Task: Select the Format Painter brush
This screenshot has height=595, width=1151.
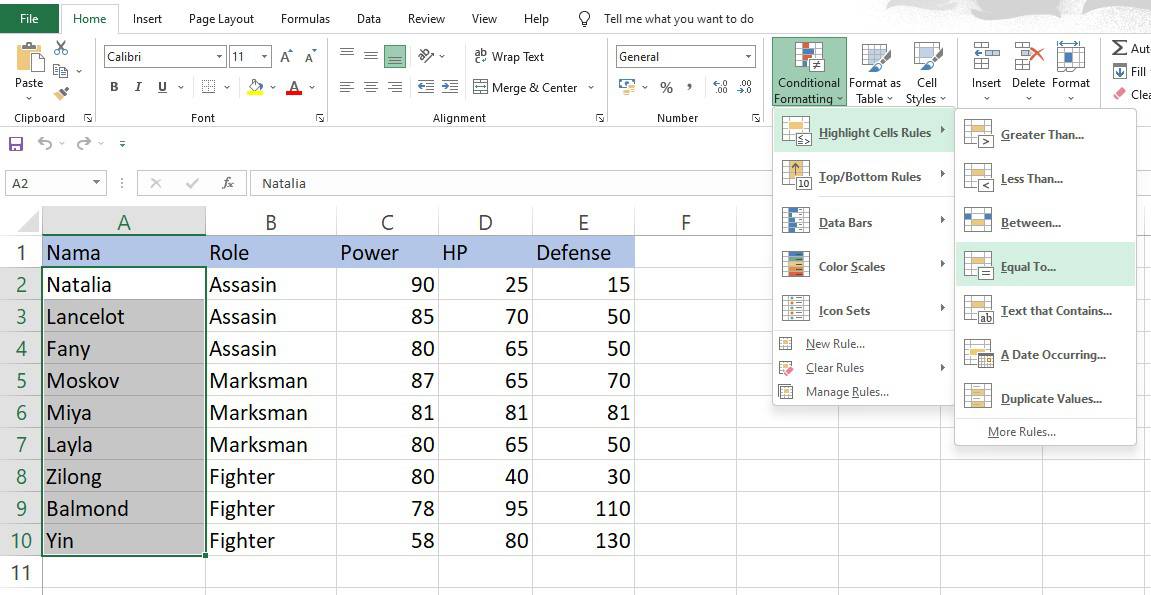Action: coord(61,93)
